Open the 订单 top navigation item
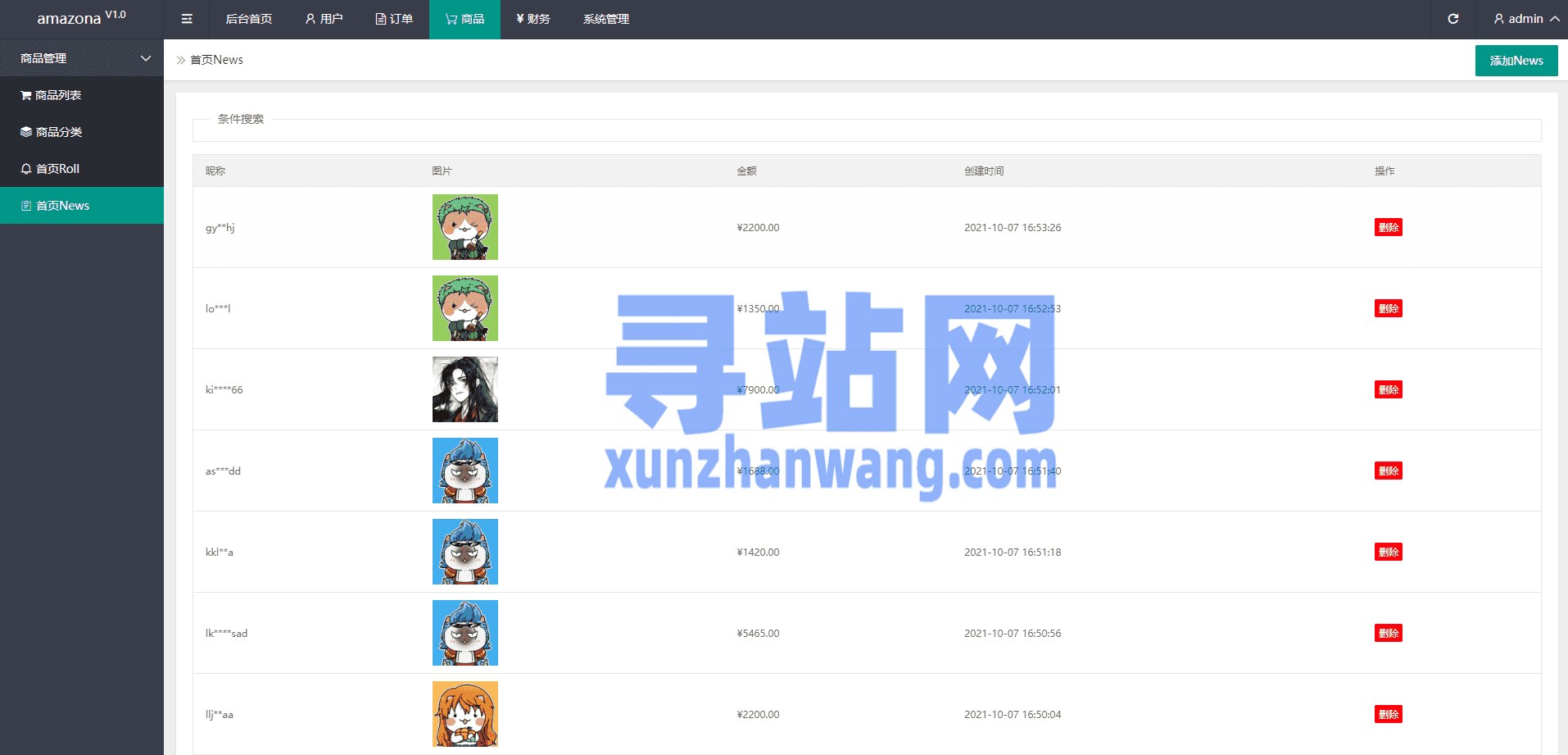Viewport: 1568px width, 755px height. (394, 19)
